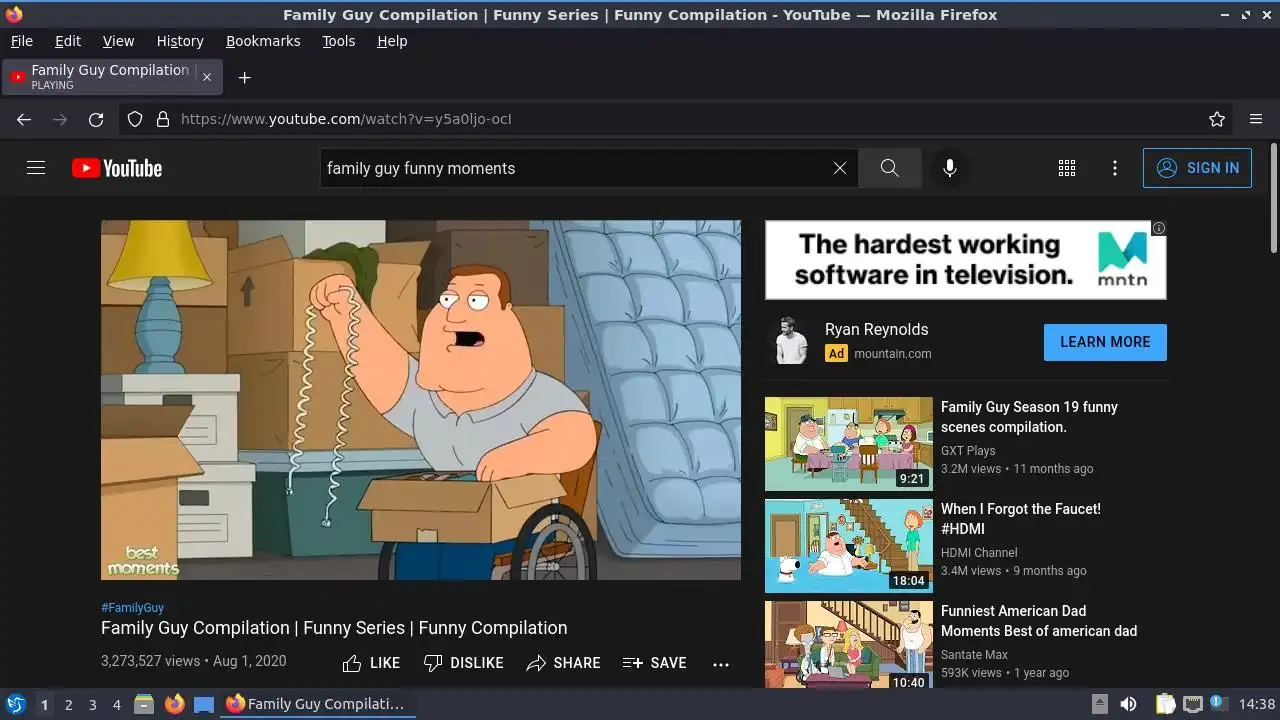Close the Family Guy Compilation tab
The width and height of the screenshot is (1280, 720).
point(207,77)
